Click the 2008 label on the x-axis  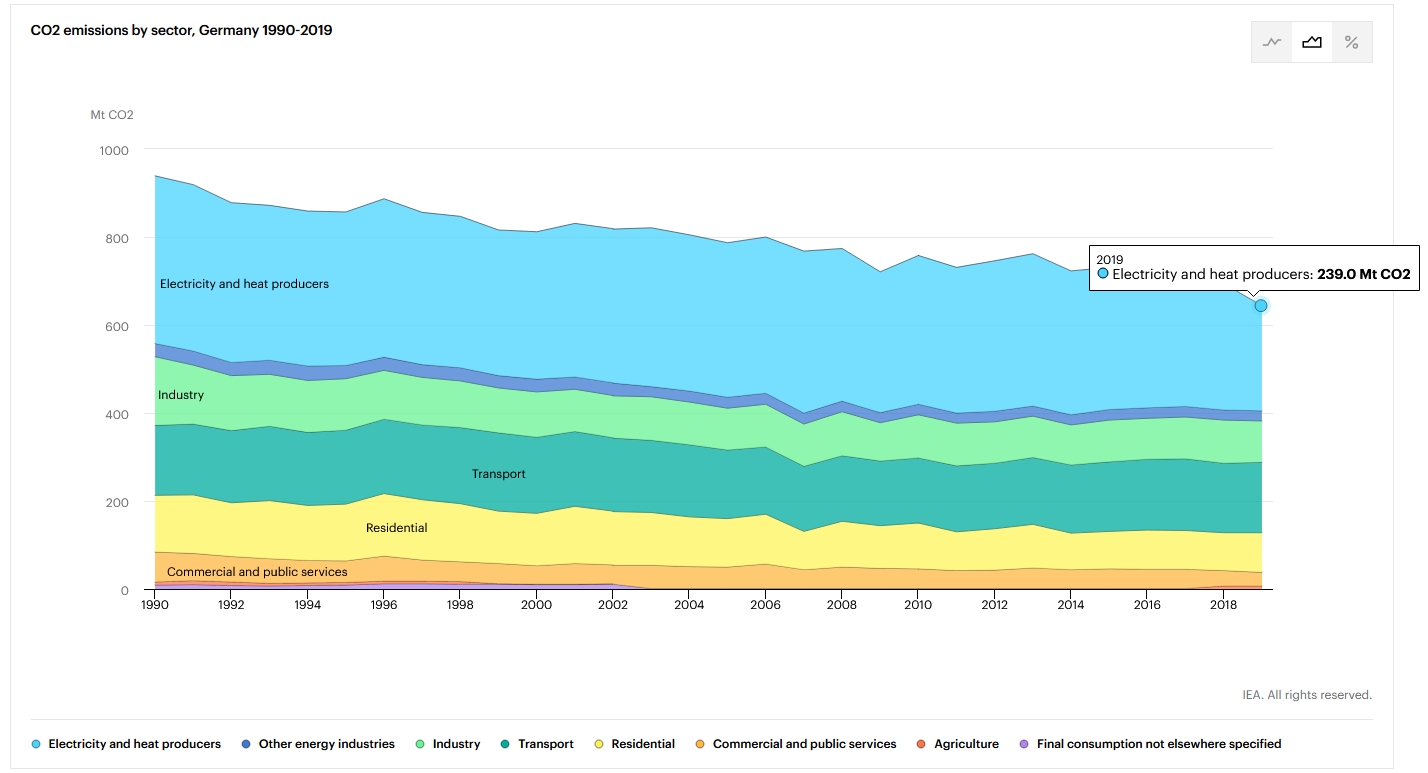tap(841, 605)
